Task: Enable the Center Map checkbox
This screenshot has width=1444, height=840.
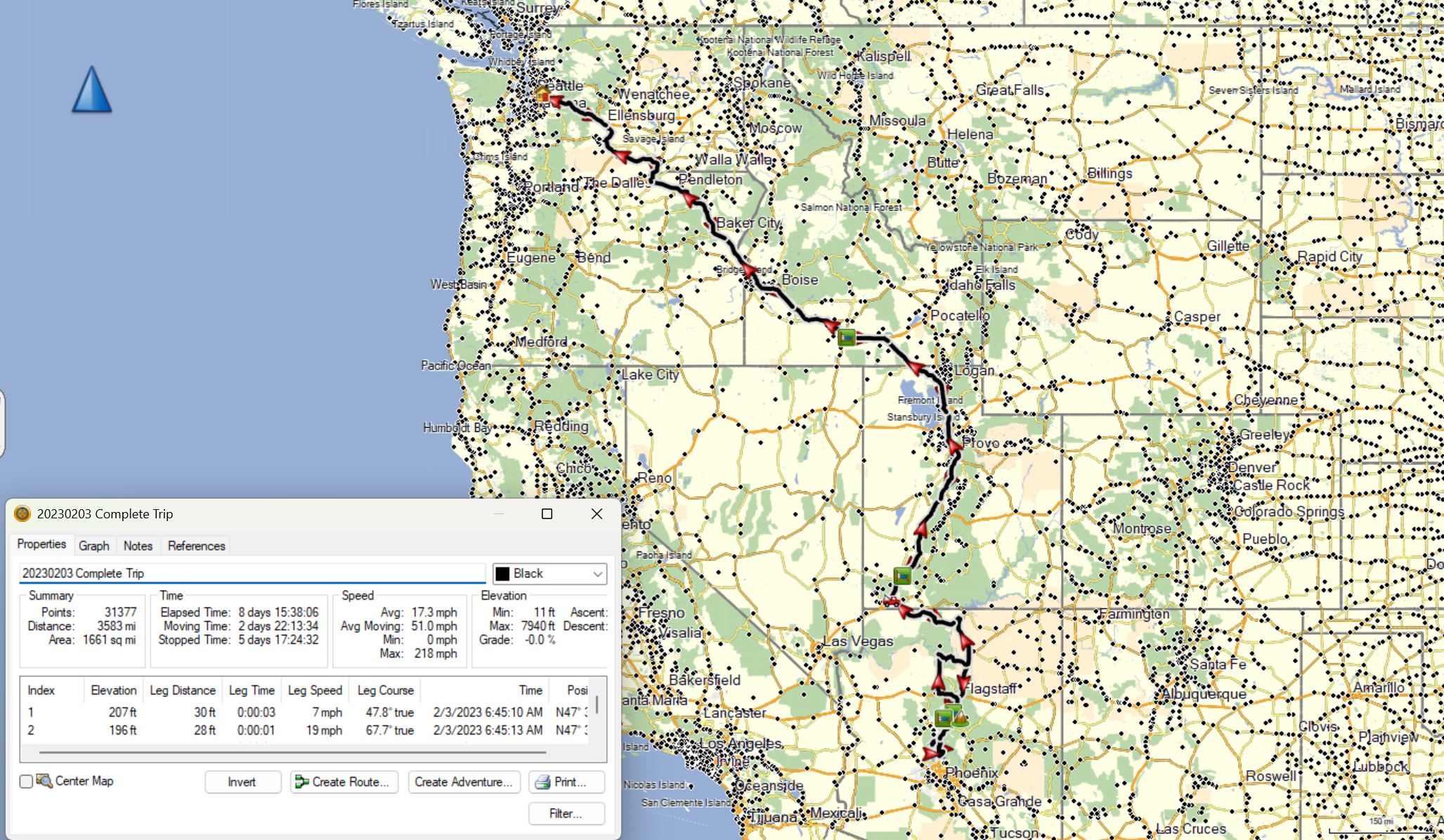Action: (x=26, y=782)
